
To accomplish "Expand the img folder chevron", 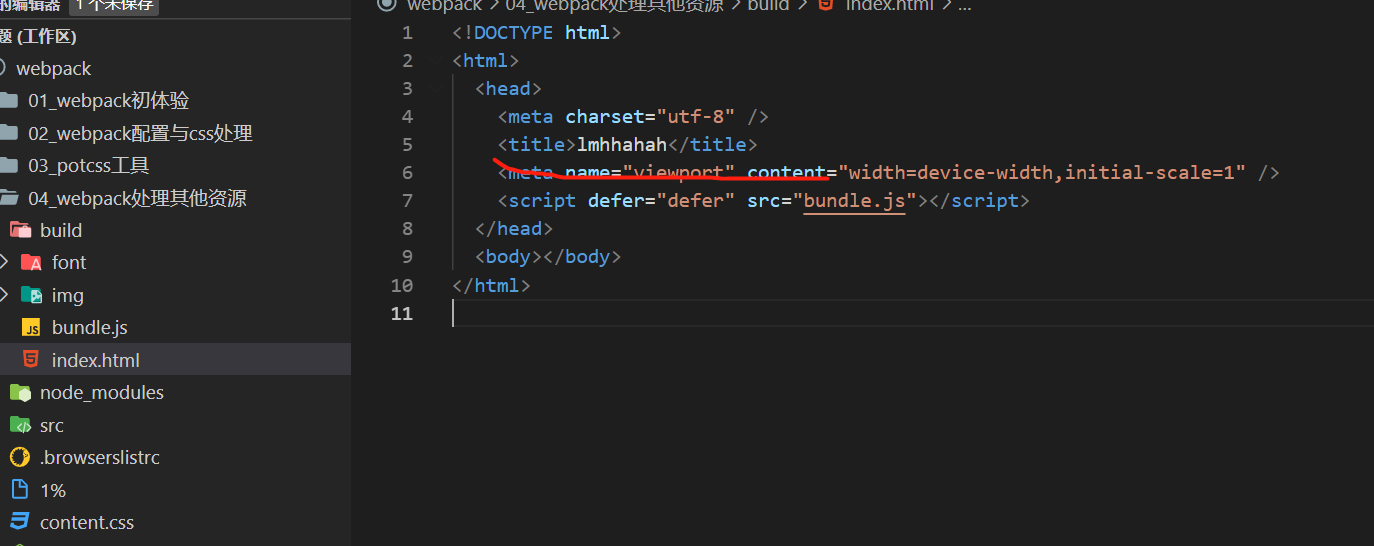I will [x=5, y=295].
